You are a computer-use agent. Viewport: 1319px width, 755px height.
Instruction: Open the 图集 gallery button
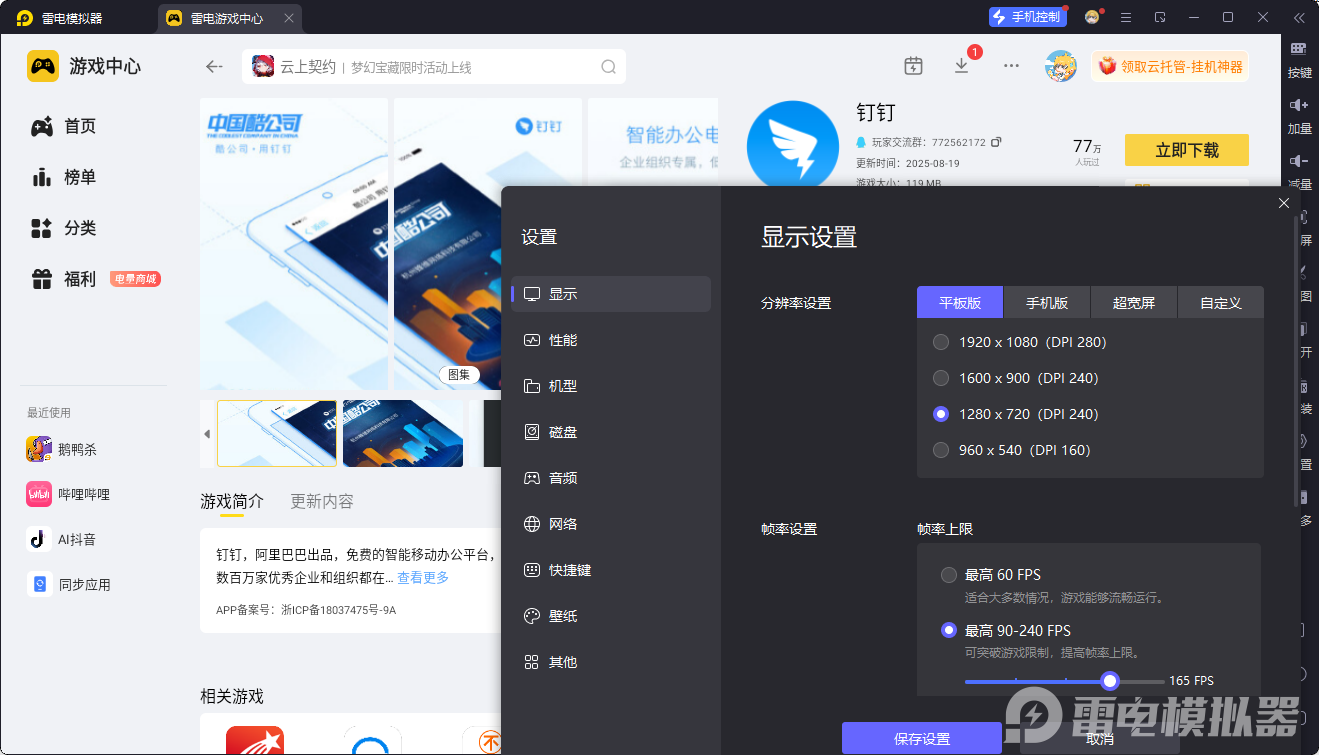pyautogui.click(x=459, y=374)
